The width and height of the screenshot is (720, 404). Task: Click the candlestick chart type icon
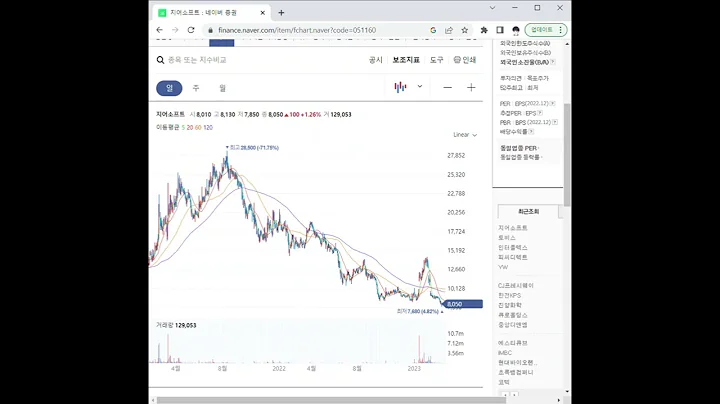(400, 87)
